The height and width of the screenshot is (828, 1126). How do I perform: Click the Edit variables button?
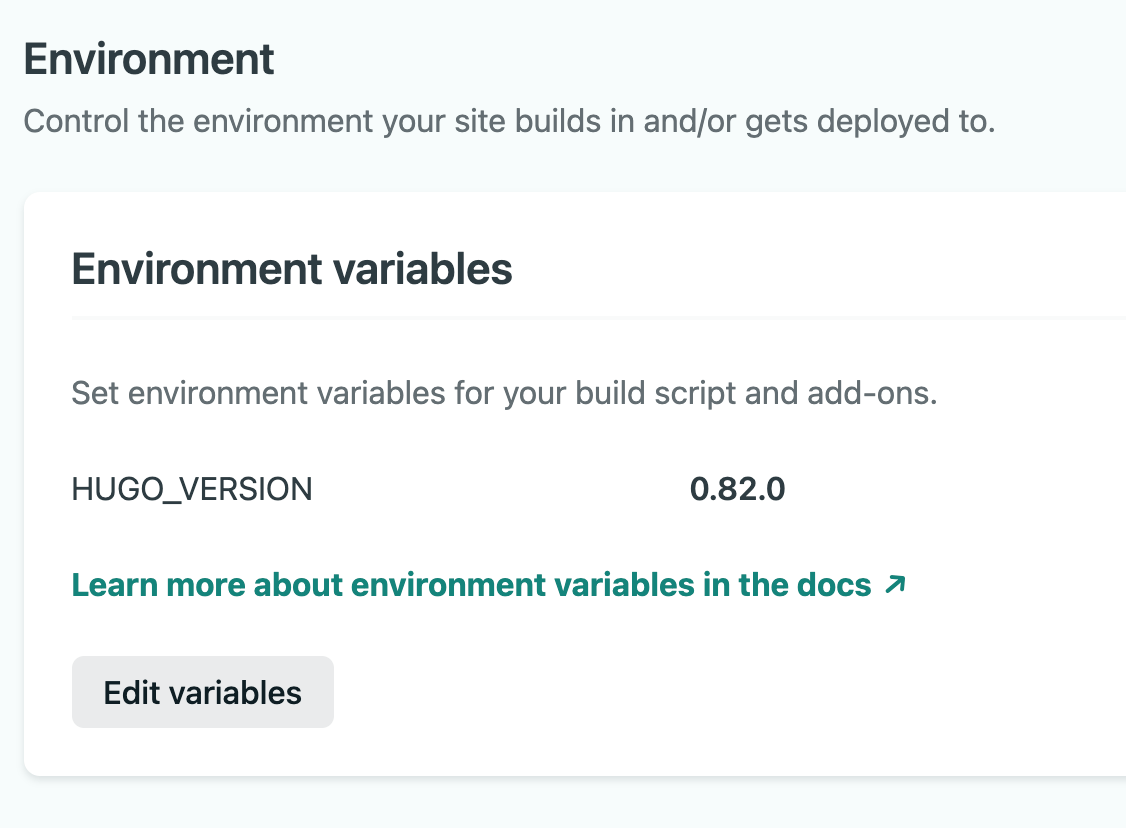(202, 692)
